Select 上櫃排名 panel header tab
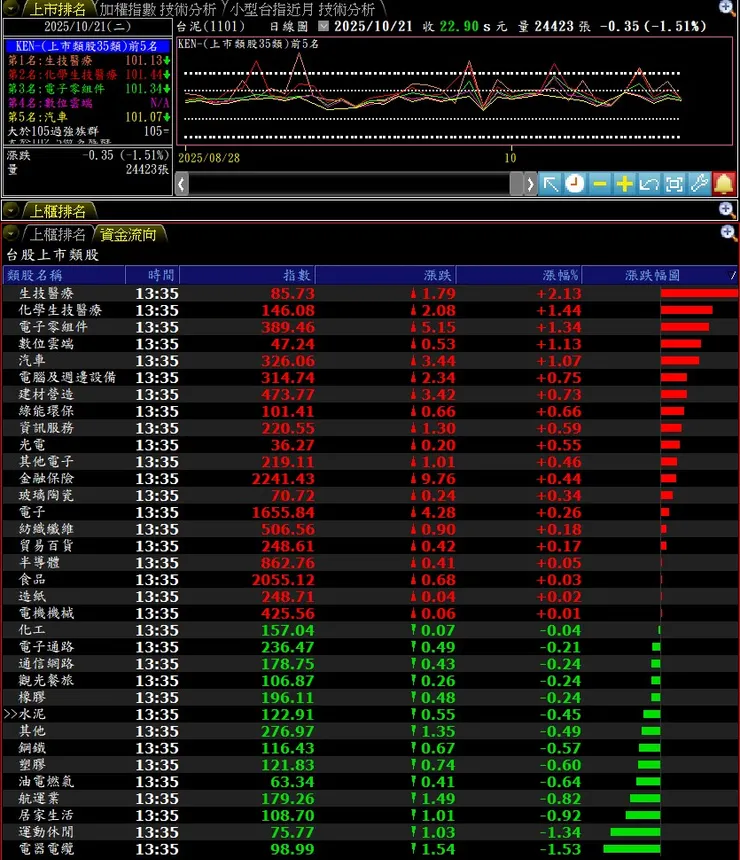 pos(58,211)
